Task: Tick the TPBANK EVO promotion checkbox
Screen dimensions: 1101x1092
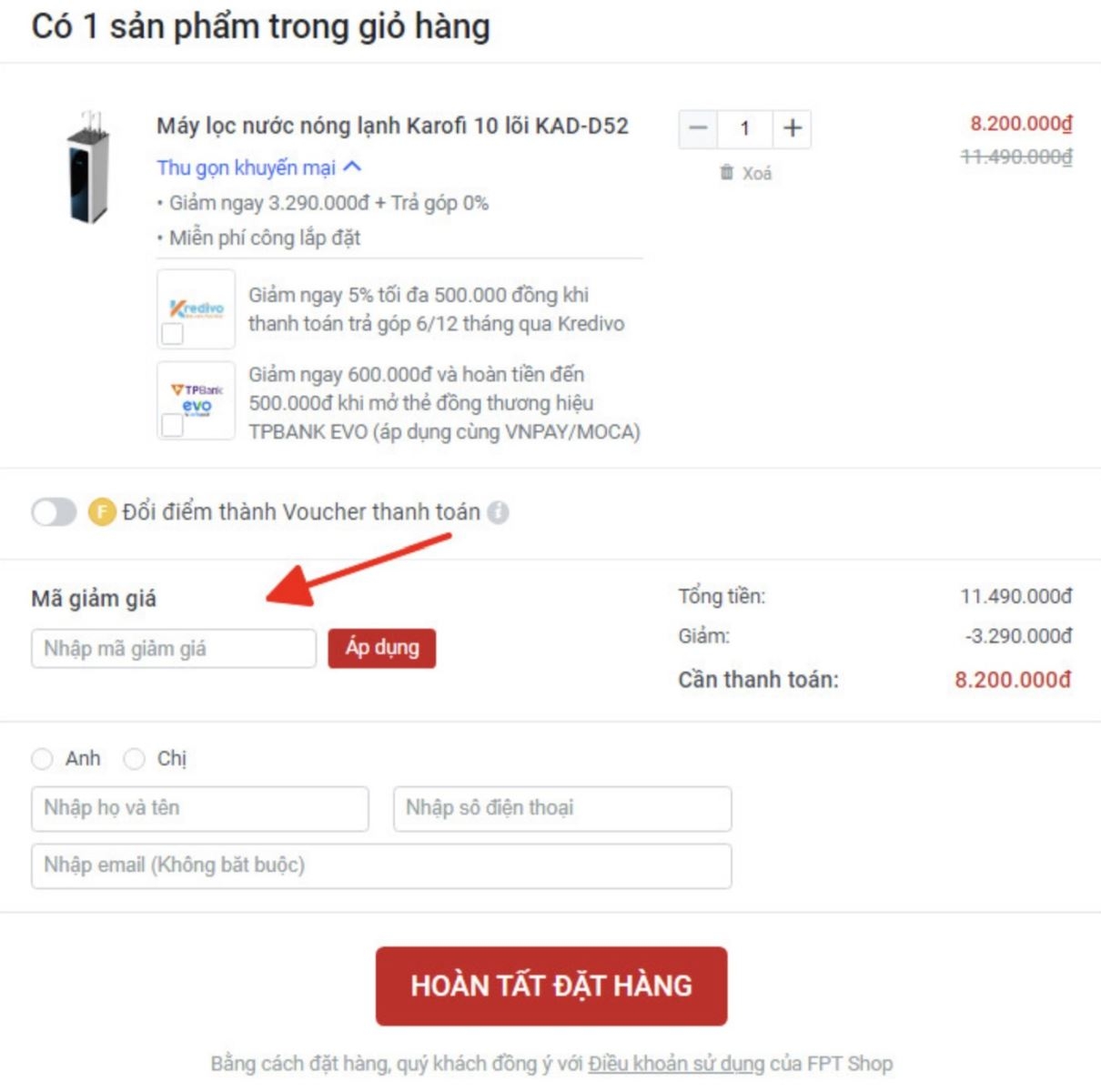Action: [x=172, y=425]
